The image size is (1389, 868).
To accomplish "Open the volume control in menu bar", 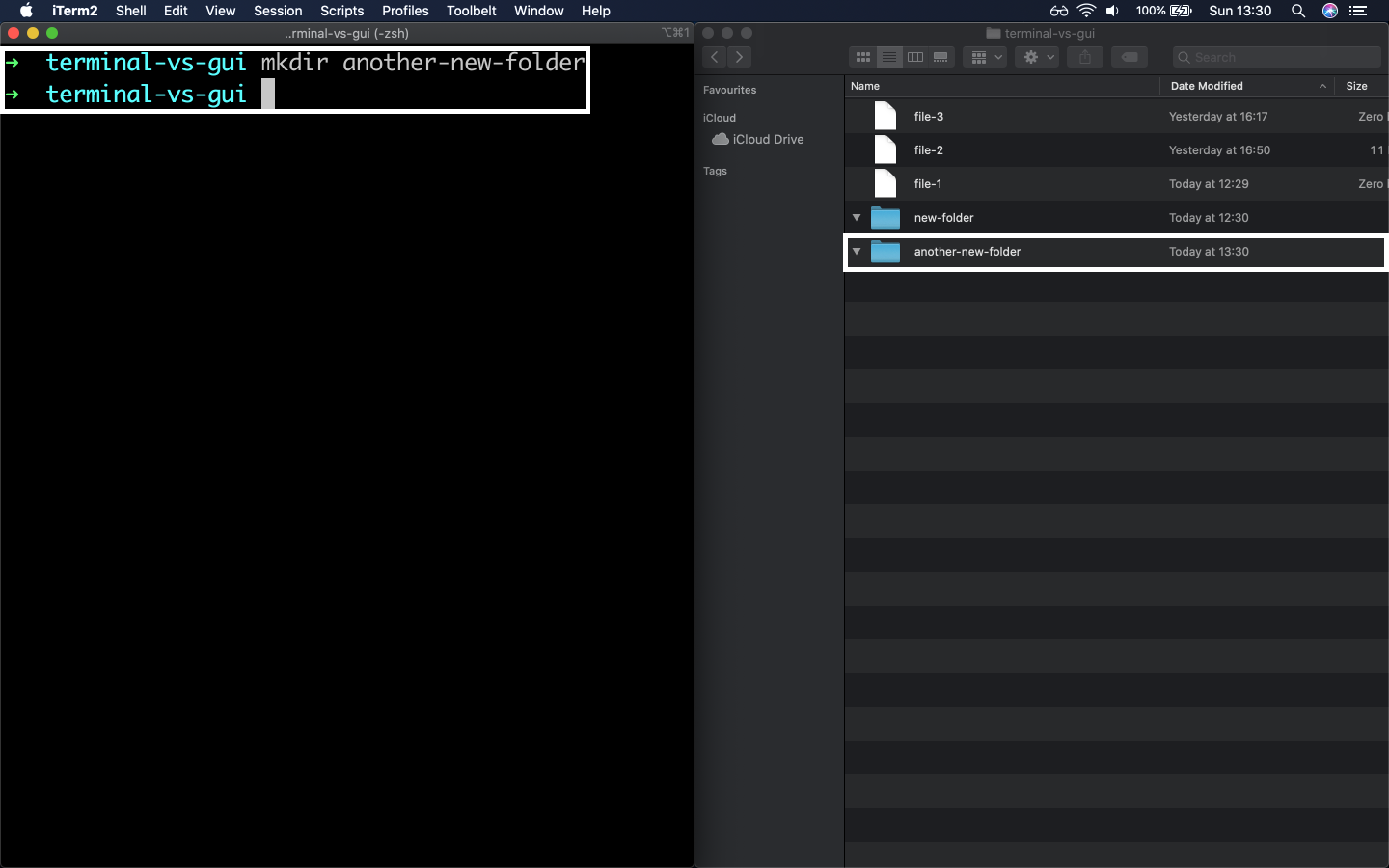I will pos(1112,11).
